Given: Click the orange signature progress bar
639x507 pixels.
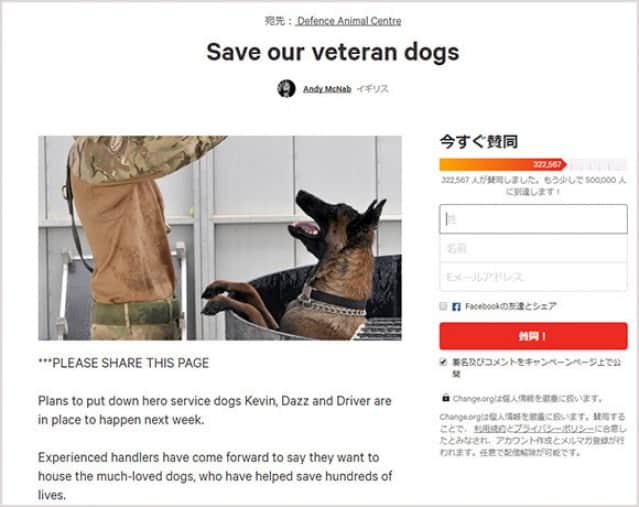Looking at the screenshot, I should tap(533, 164).
